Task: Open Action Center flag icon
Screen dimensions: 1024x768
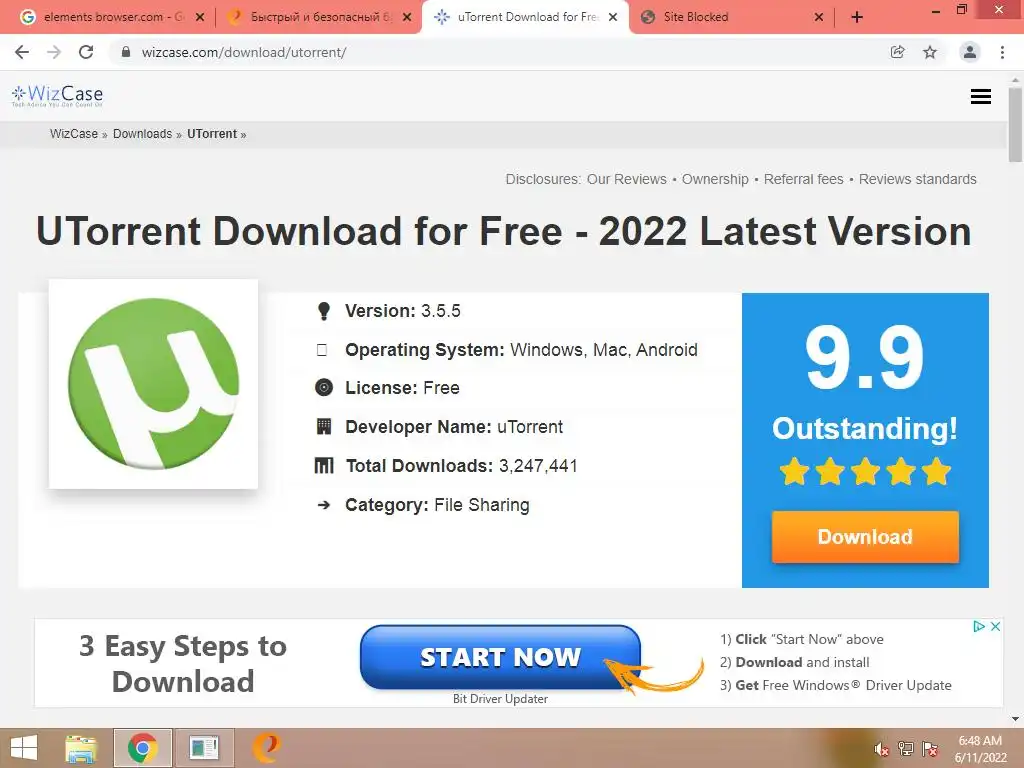Action: tap(929, 749)
